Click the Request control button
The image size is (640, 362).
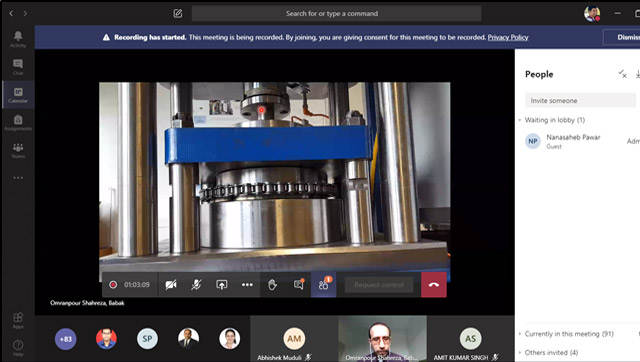(379, 284)
